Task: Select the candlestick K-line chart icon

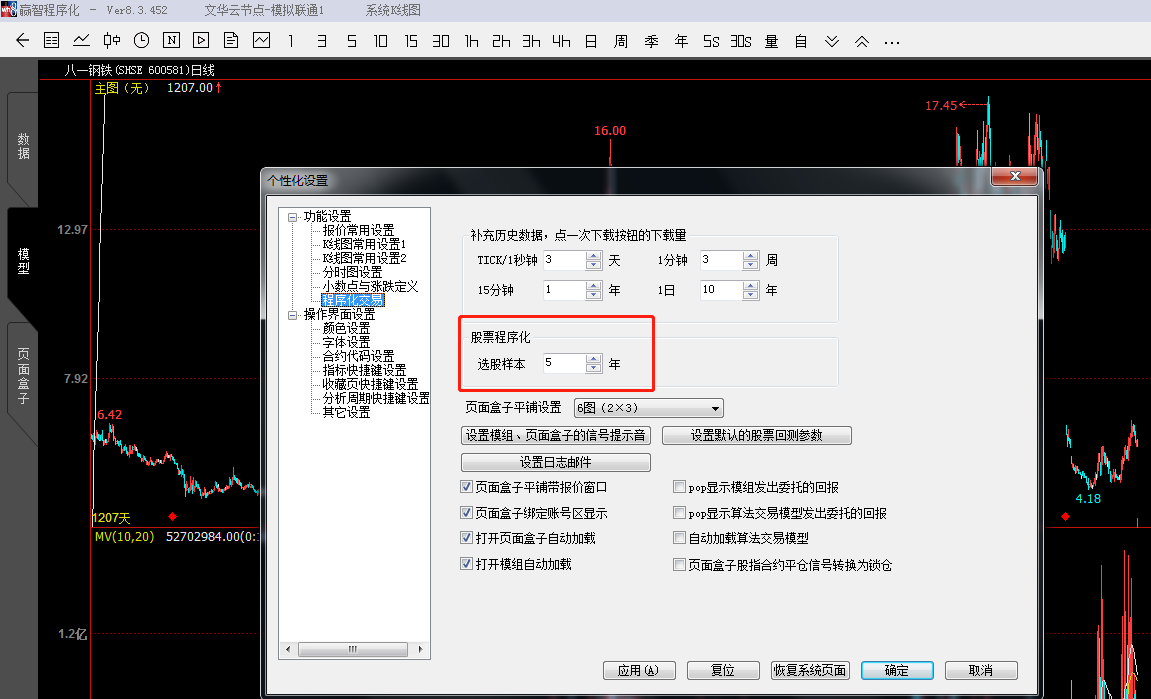Action: point(111,41)
